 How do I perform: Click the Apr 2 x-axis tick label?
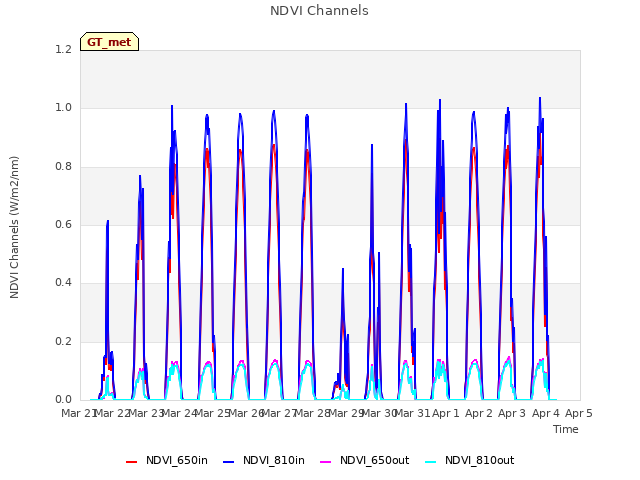tap(479, 413)
